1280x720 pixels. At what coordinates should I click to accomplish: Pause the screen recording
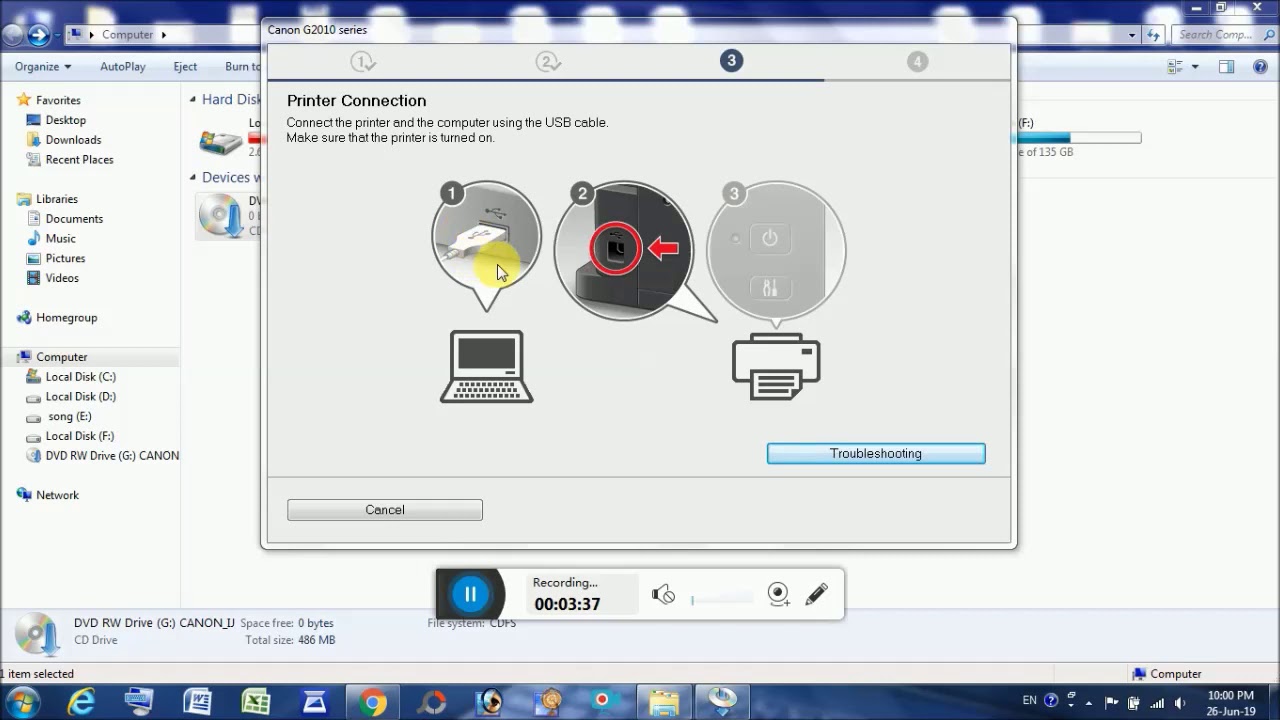tap(470, 594)
